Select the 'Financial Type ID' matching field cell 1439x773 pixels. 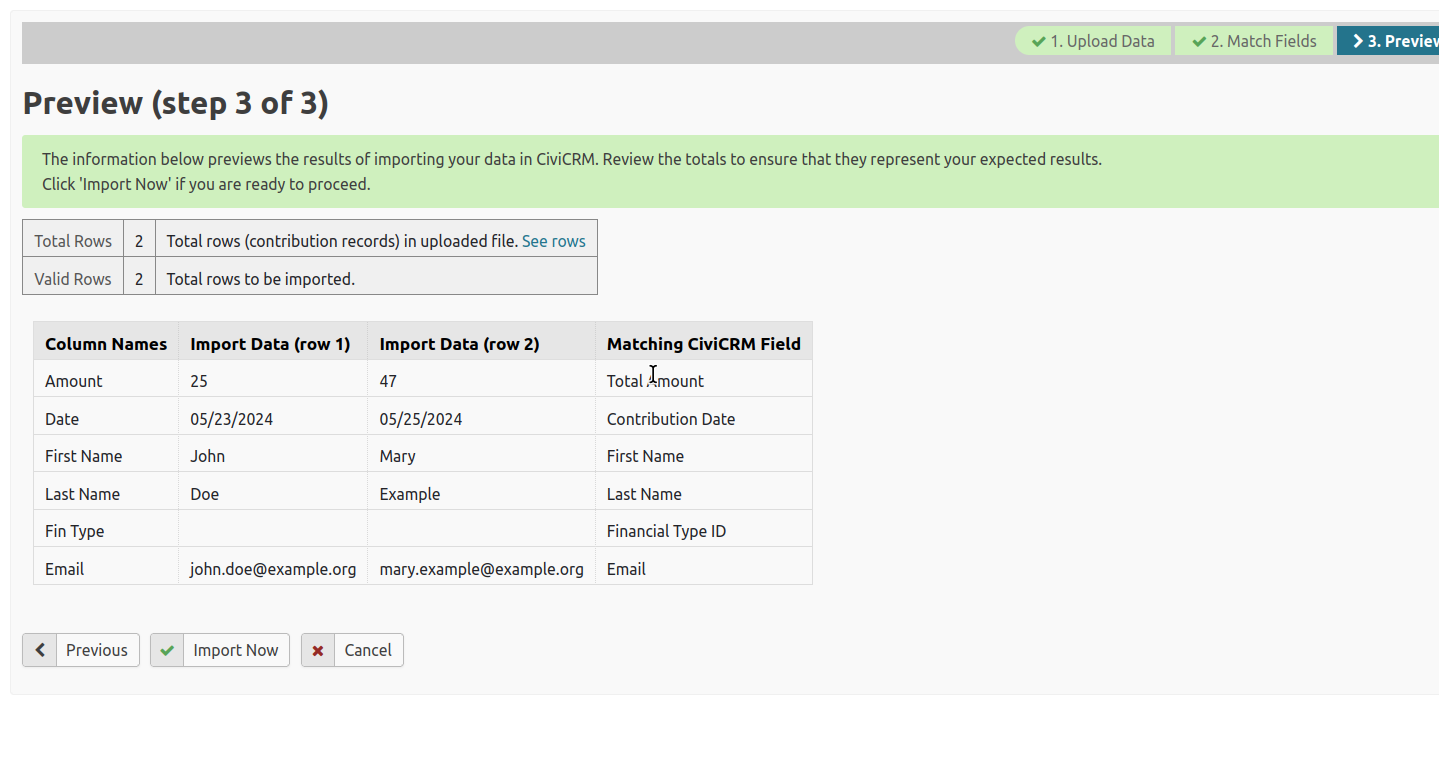(666, 531)
